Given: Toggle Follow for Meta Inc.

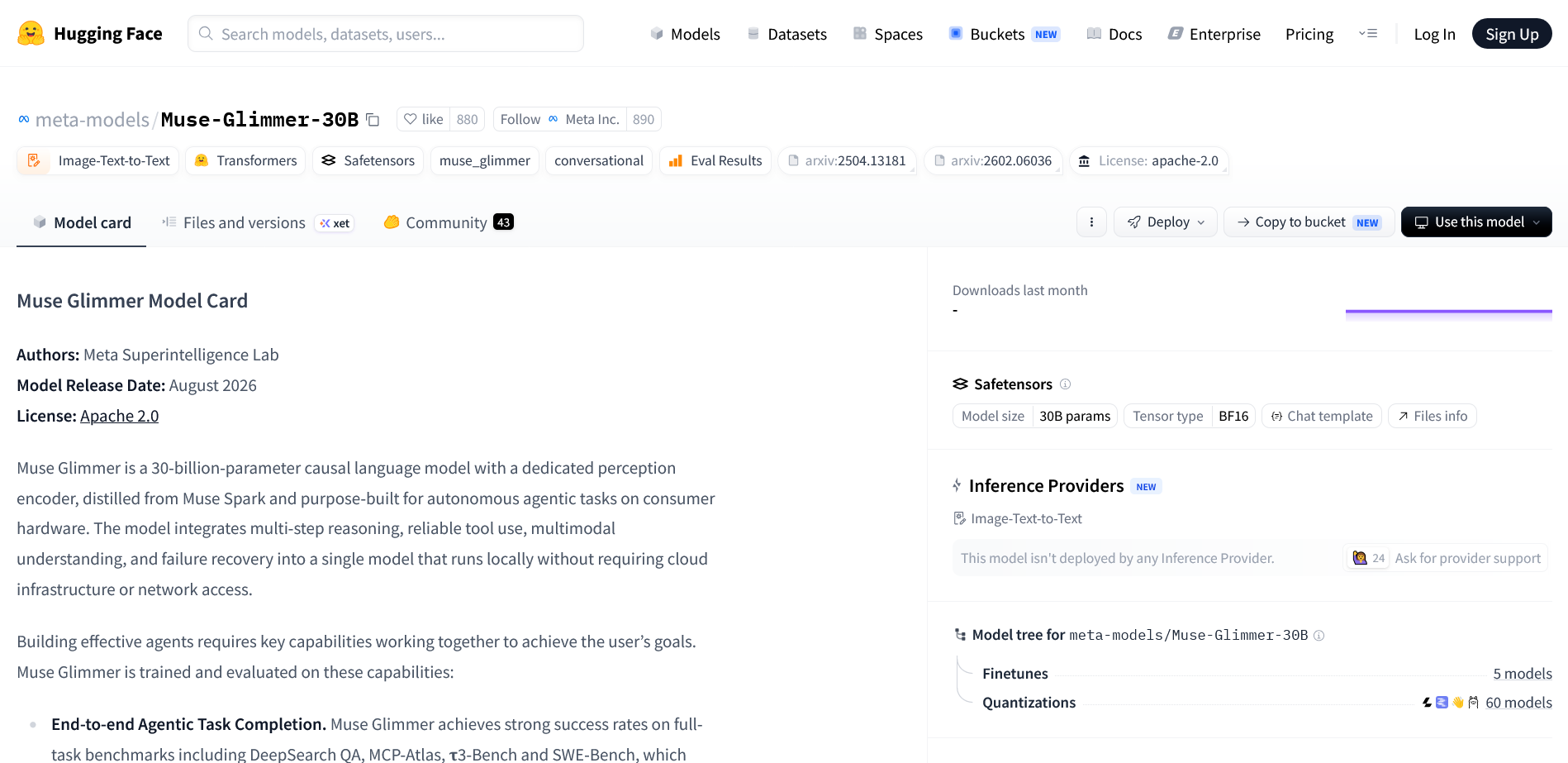Looking at the screenshot, I should 520,119.
